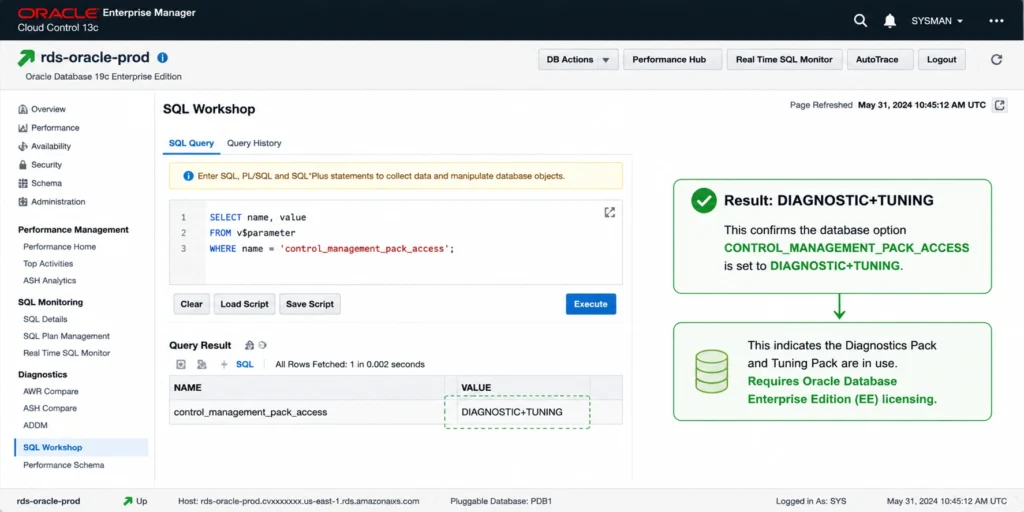Open SQL Details link
The height and width of the screenshot is (512, 1024).
[45, 319]
